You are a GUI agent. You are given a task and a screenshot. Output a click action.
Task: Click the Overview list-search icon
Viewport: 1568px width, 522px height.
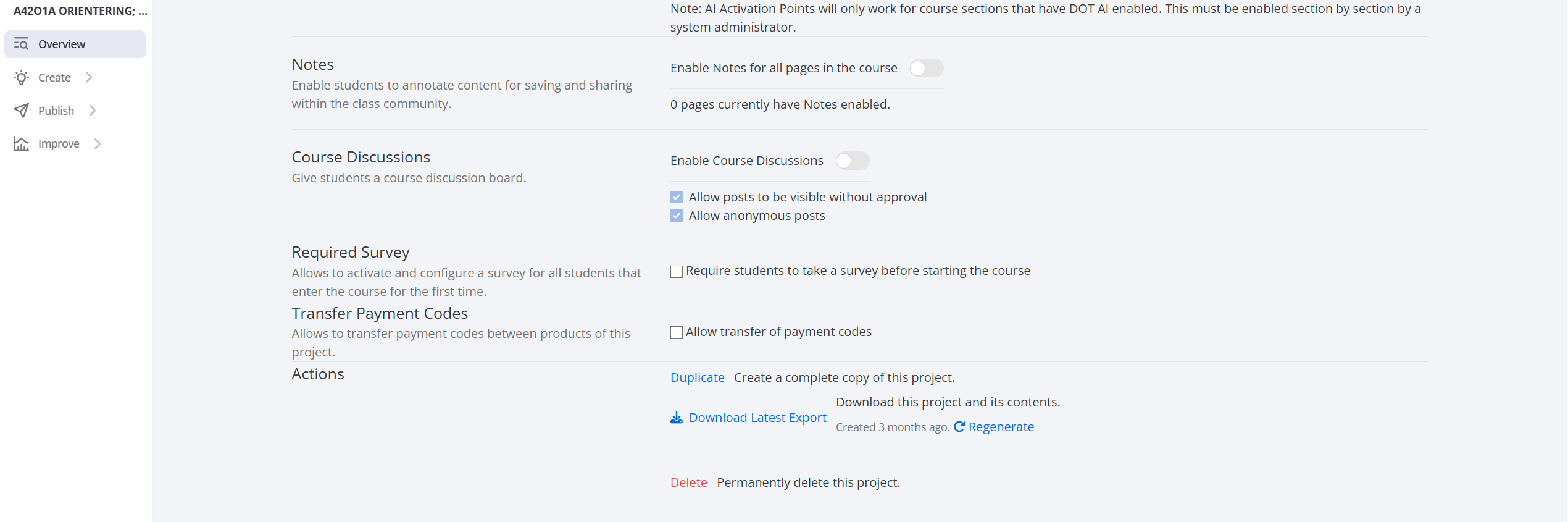[x=21, y=44]
